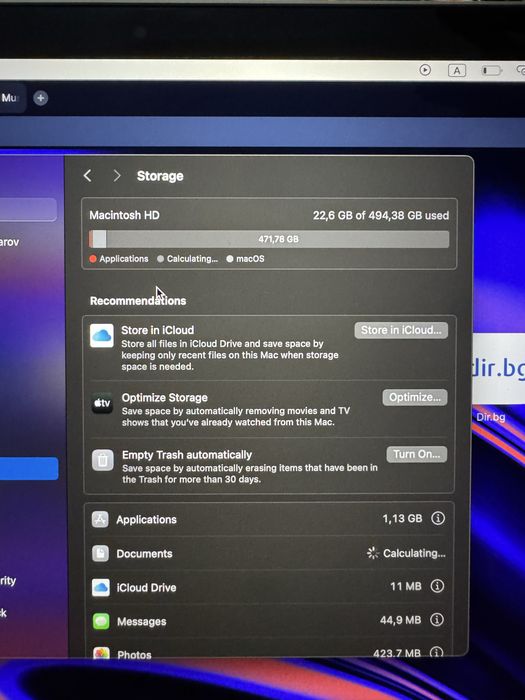Click 'Calculating...' in the Documents row
525x700 pixels.
click(414, 553)
